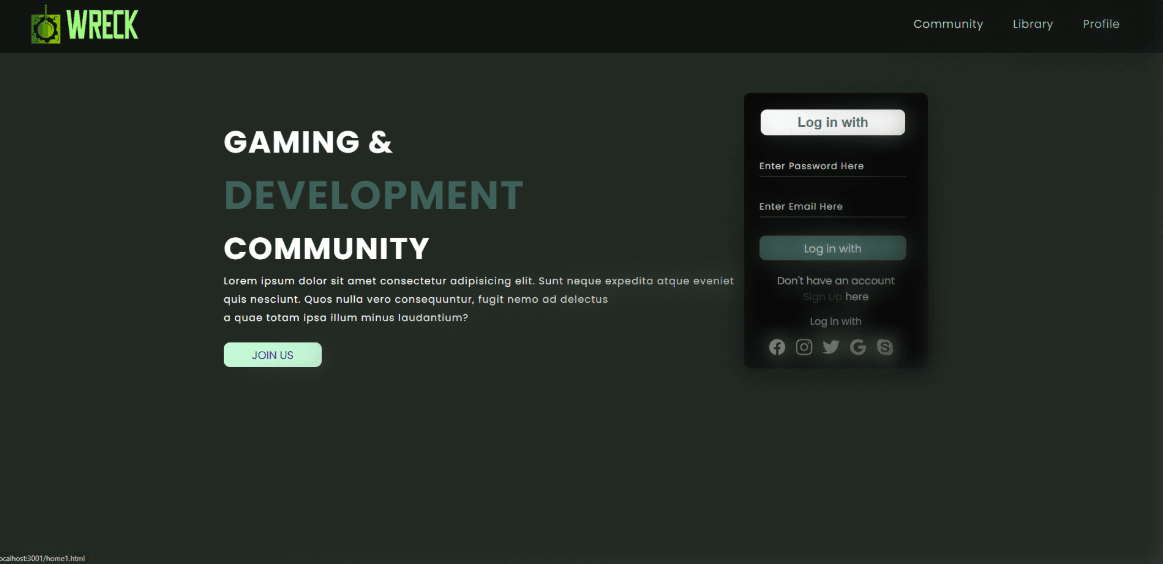Submit using the green Log in with button

832,248
